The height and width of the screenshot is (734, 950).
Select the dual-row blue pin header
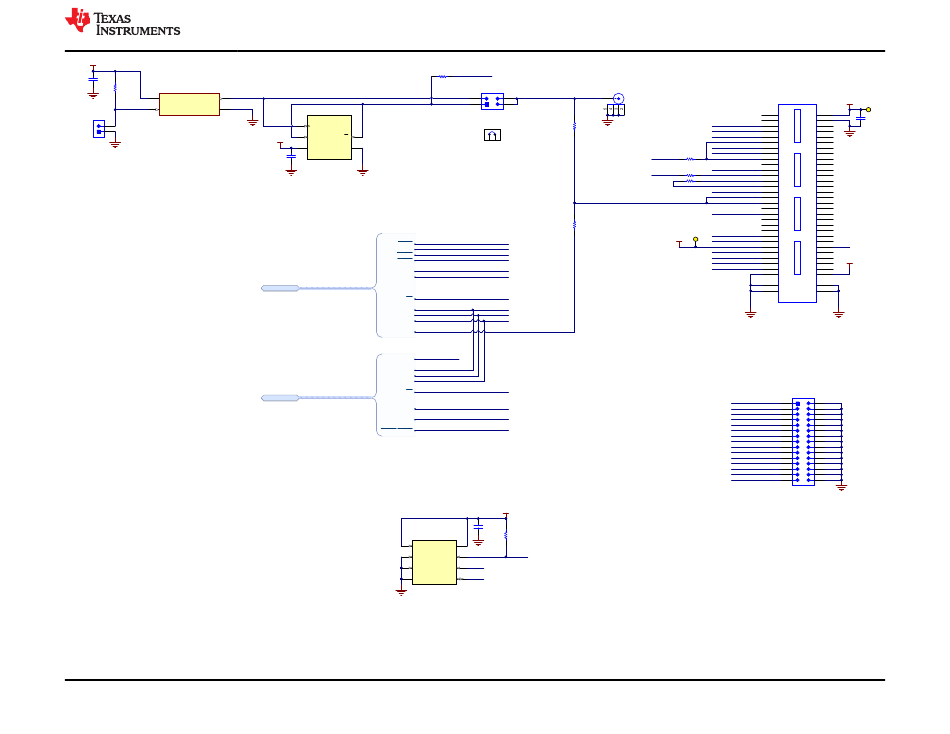803,442
